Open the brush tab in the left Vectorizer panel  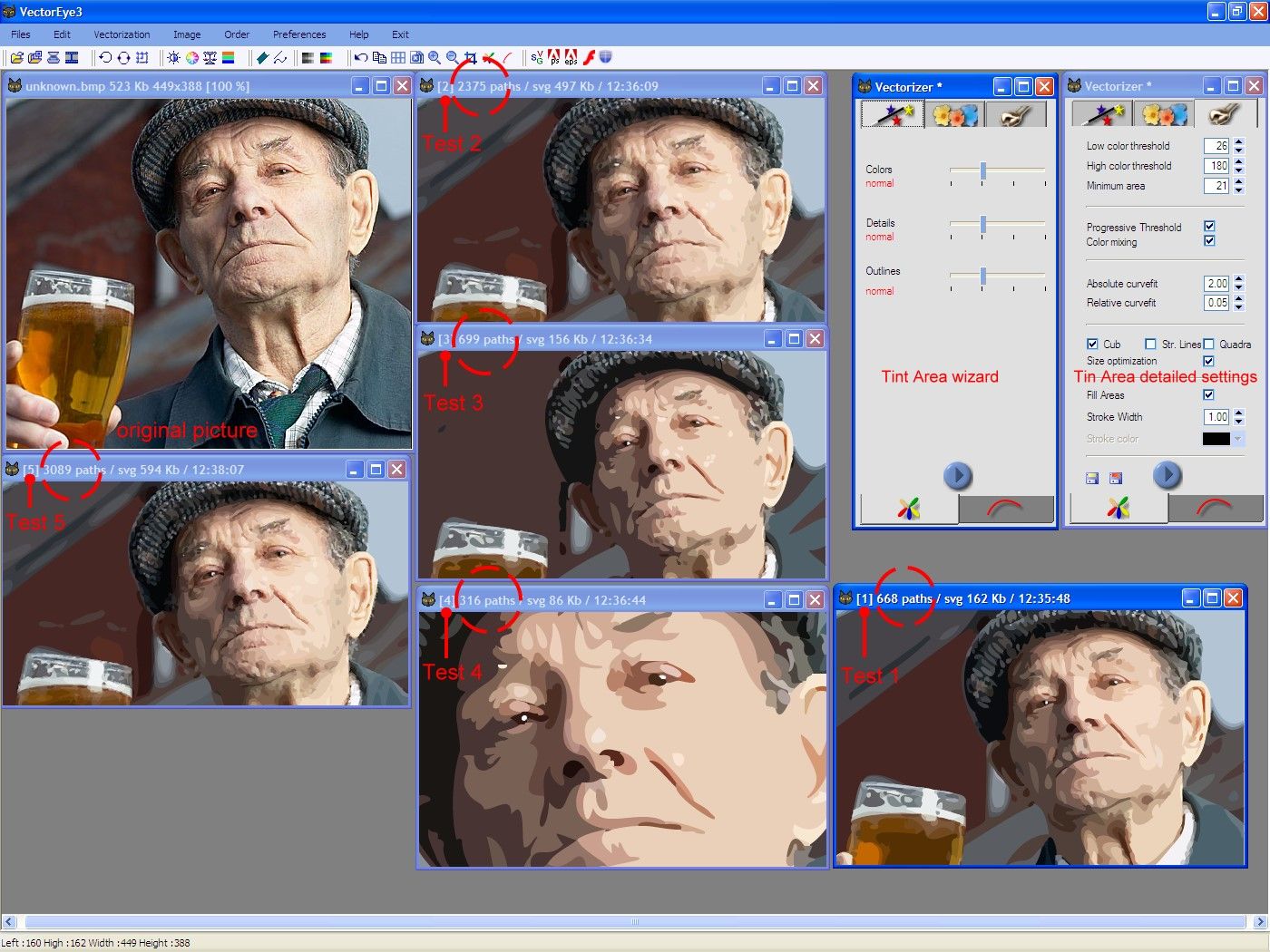pyautogui.click(x=1016, y=113)
